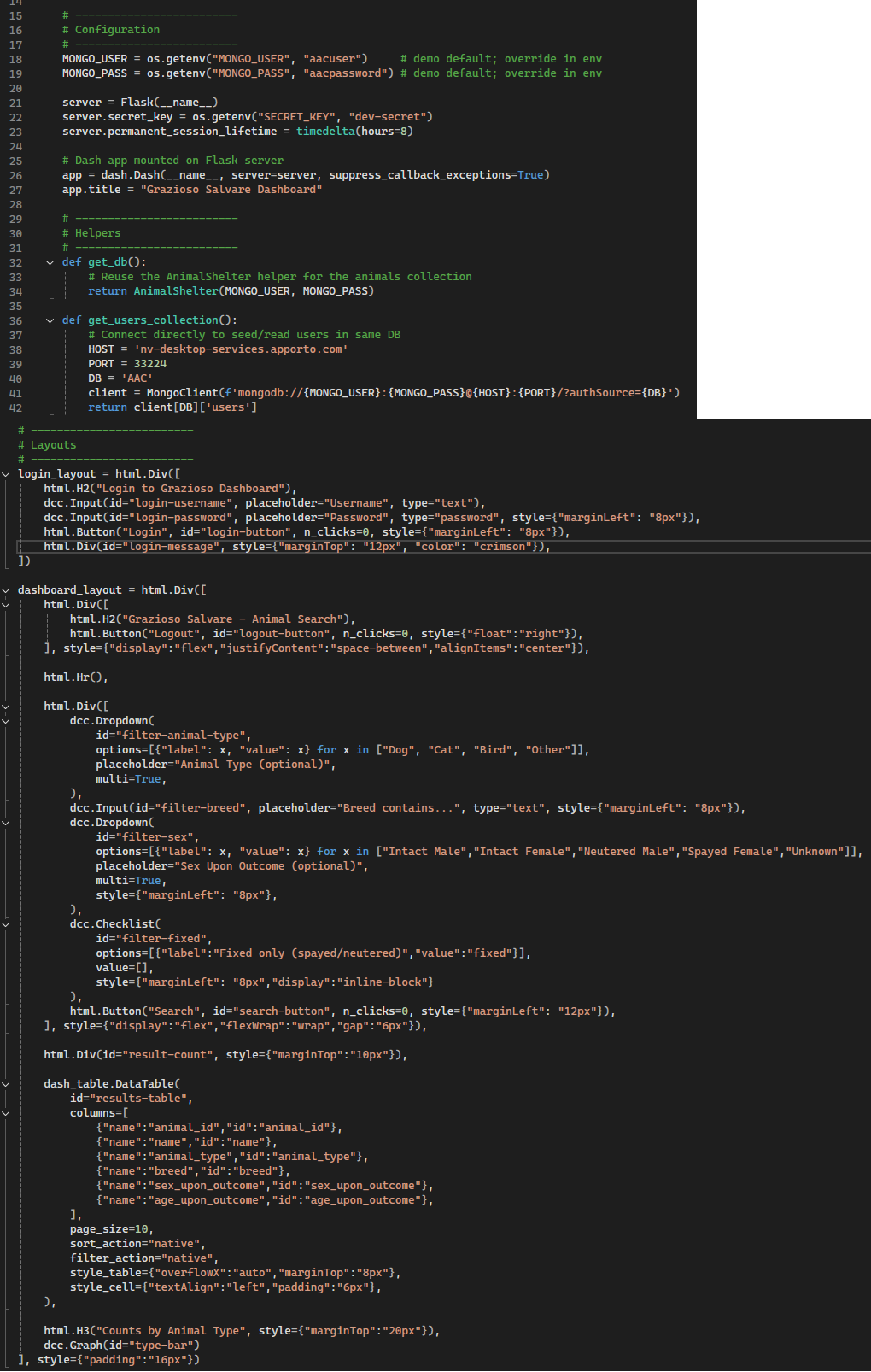This screenshot has width=871, height=1372.
Task: Click the html.Hr() line
Action: 76,677
